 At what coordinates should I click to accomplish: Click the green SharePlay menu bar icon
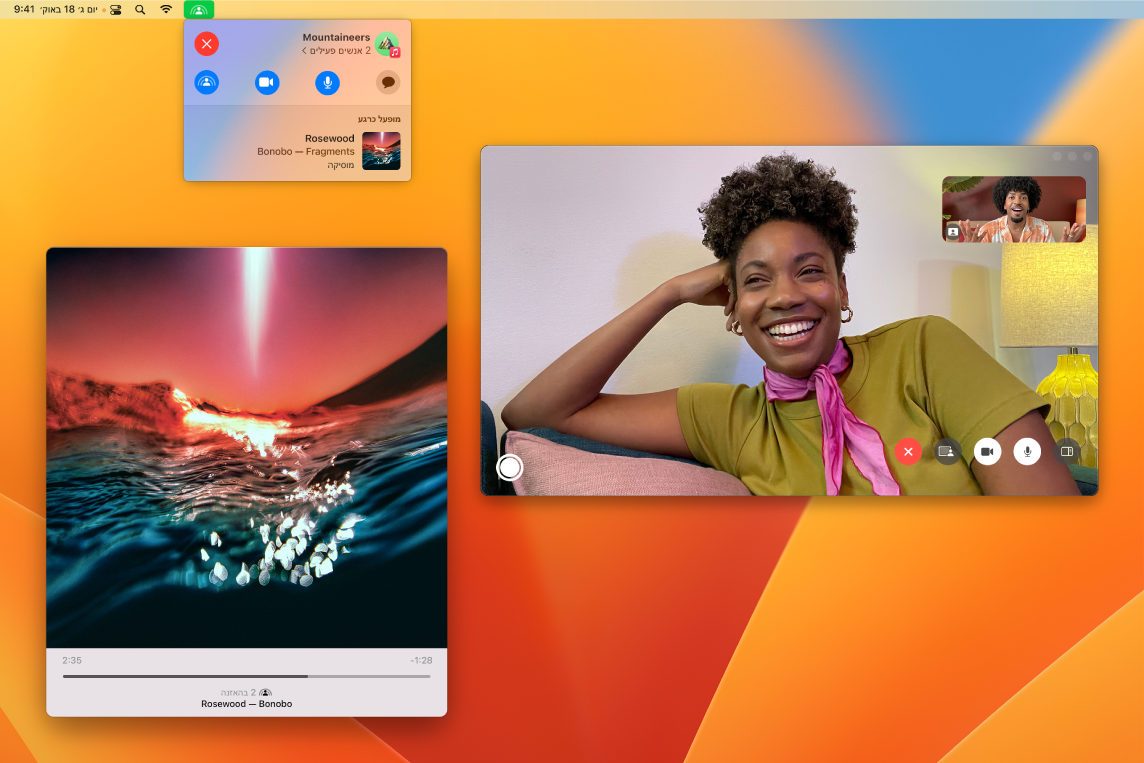tap(199, 10)
